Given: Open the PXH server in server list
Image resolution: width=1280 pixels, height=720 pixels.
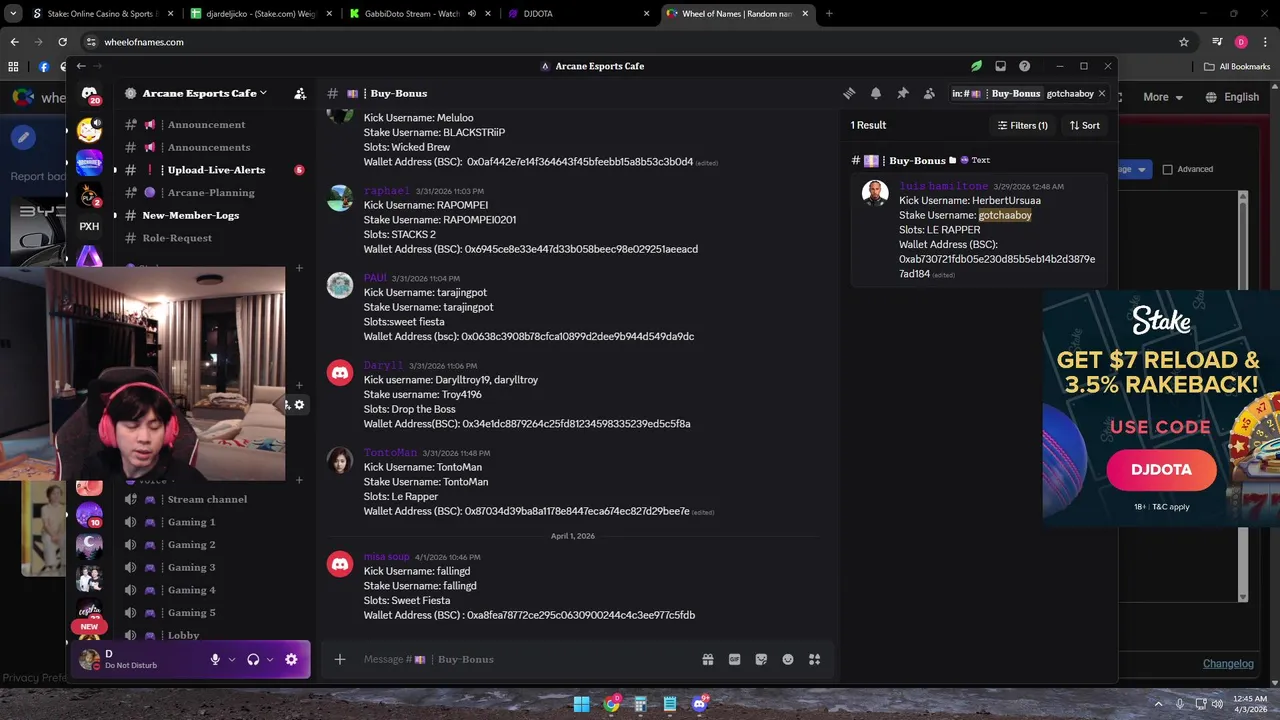Looking at the screenshot, I should tap(89, 226).
